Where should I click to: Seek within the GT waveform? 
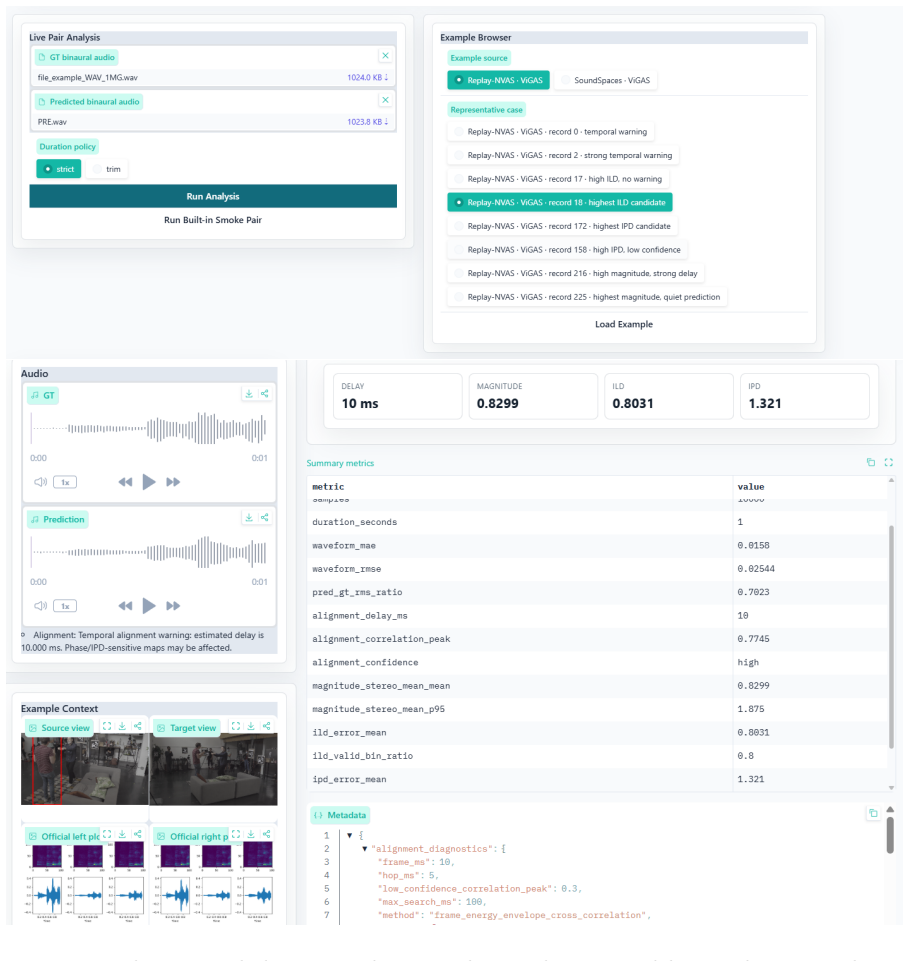pyautogui.click(x=148, y=429)
